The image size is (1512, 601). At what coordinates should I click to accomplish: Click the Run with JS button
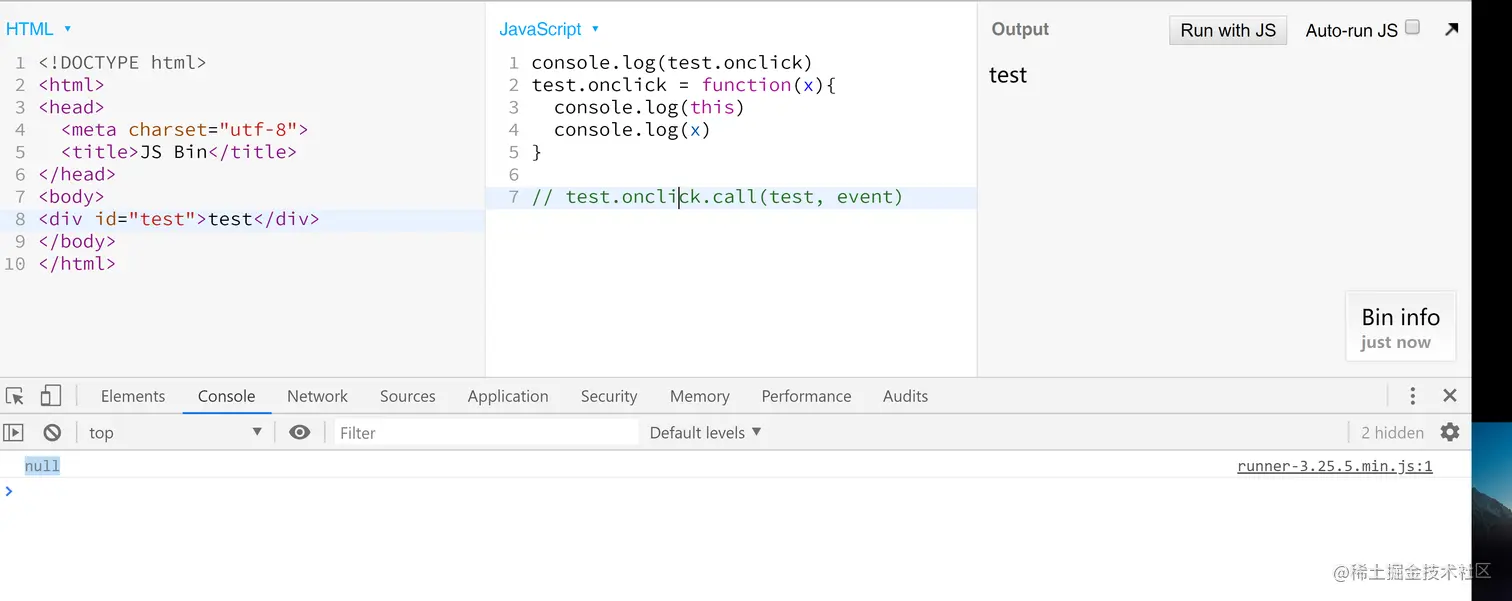1228,30
